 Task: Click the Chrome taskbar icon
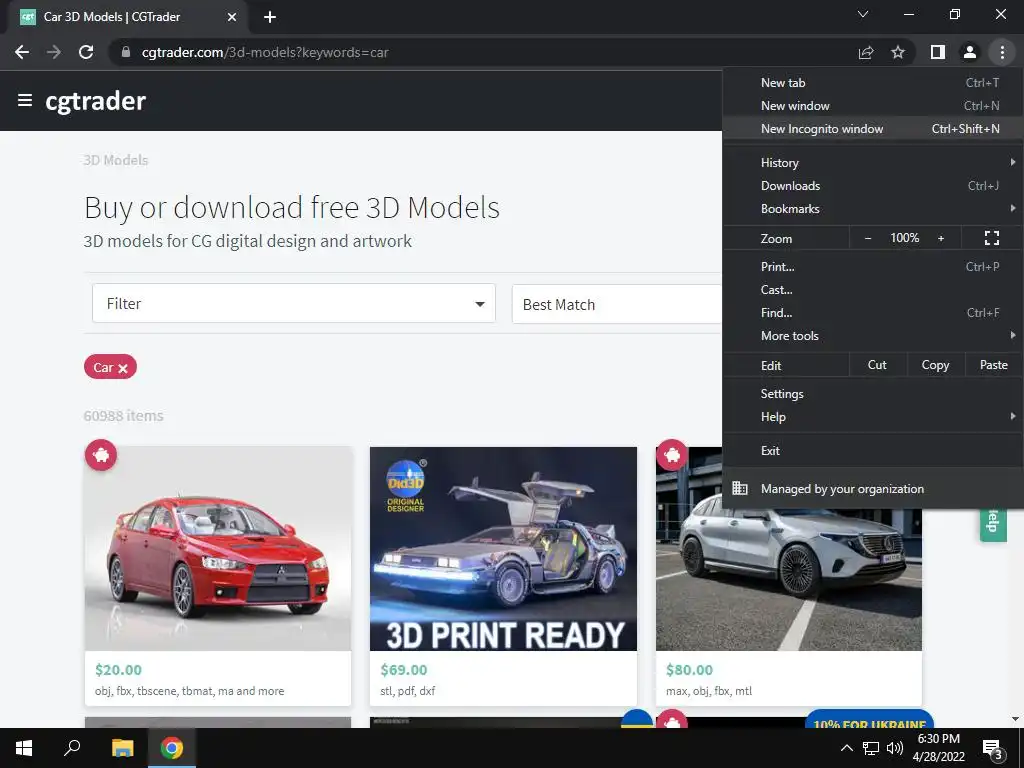172,748
